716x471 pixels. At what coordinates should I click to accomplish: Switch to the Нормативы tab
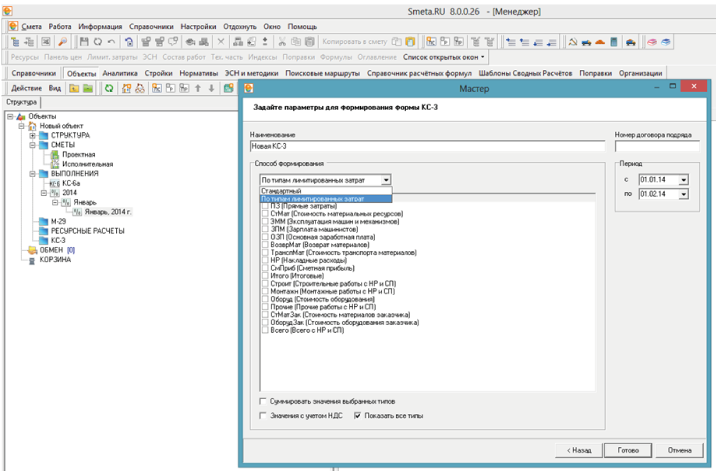tap(198, 74)
